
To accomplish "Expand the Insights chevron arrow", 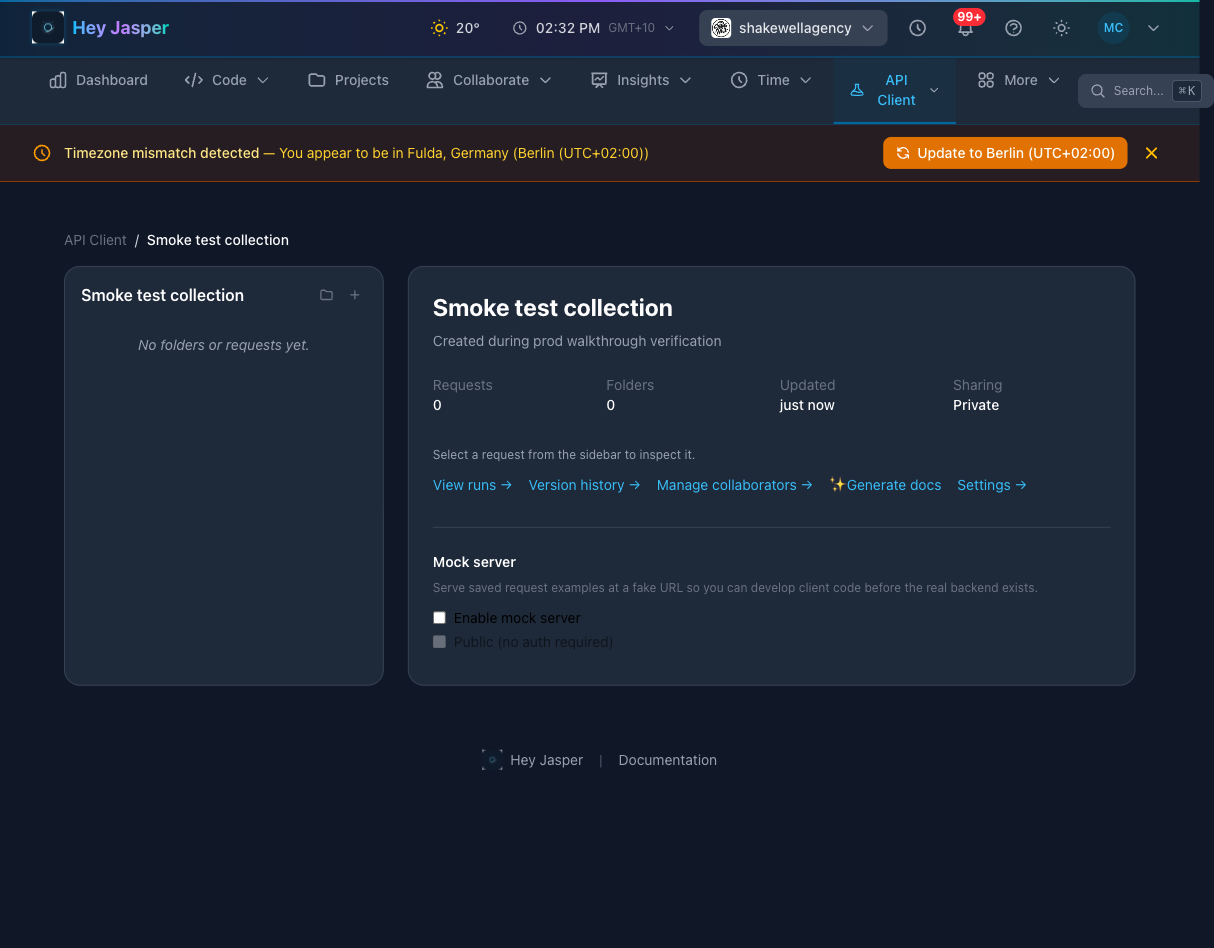I will 685,80.
